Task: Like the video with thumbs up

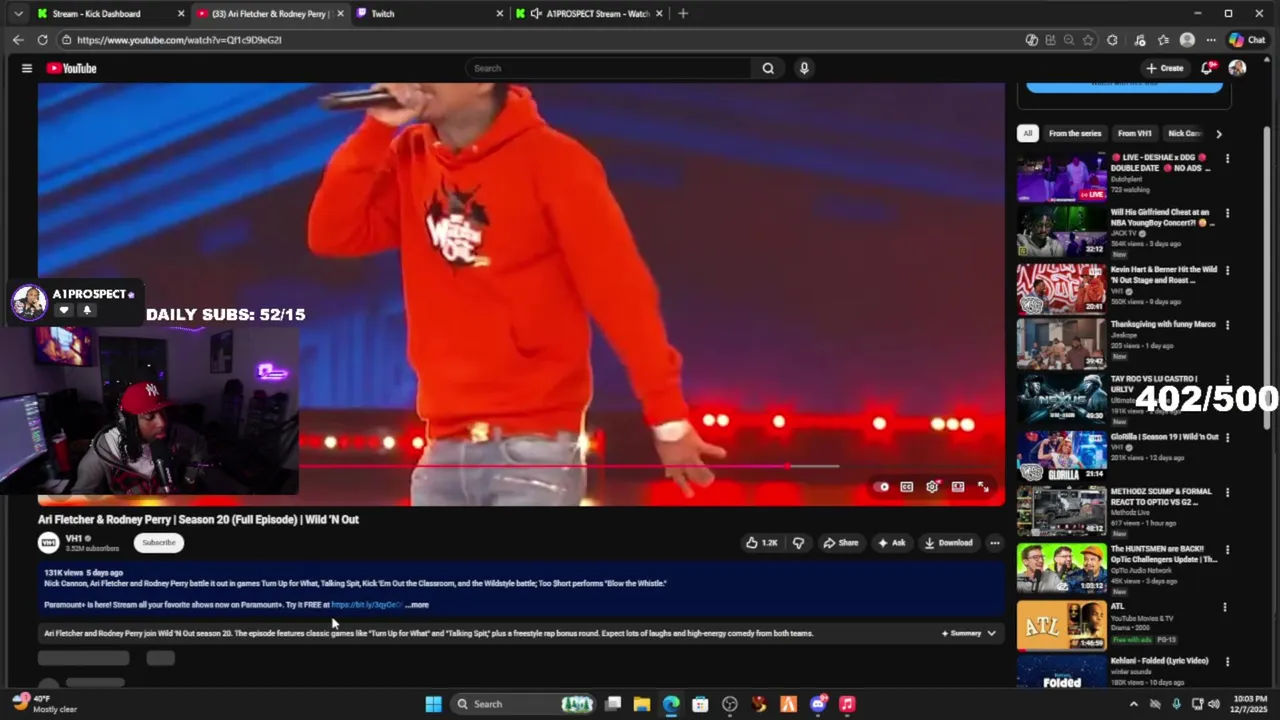Action: pos(761,543)
